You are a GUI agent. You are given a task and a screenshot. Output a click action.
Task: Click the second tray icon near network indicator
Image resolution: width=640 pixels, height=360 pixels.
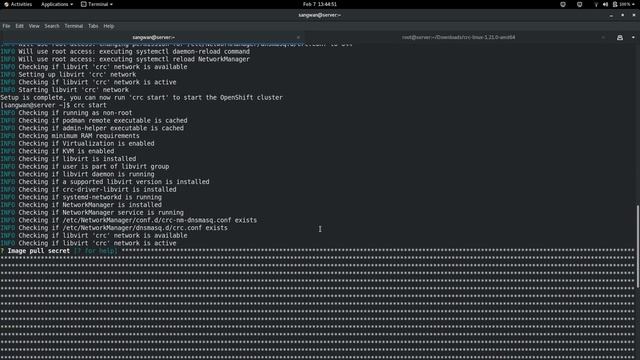pyautogui.click(x=580, y=4)
